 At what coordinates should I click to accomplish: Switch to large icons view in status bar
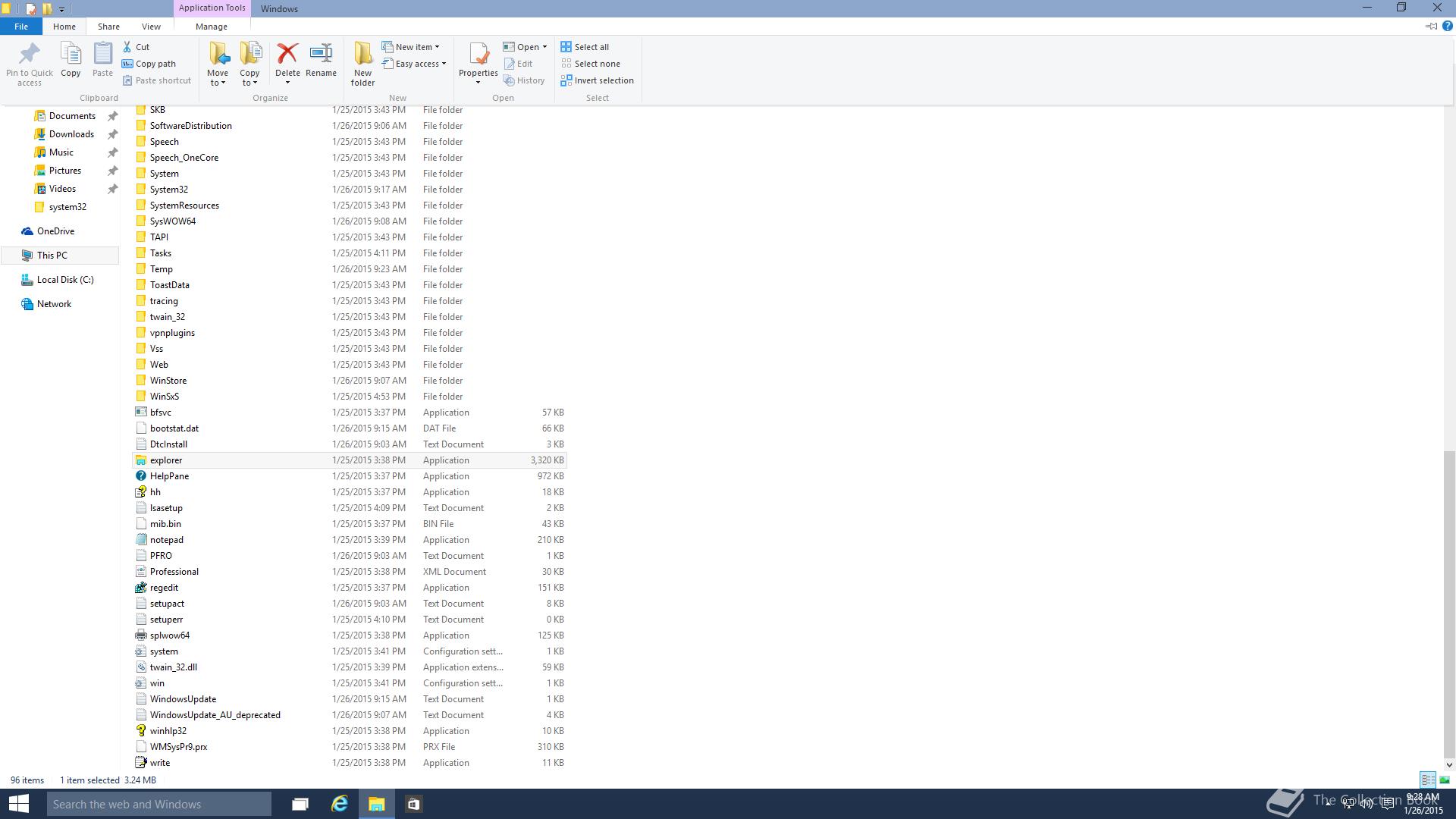(x=1445, y=780)
